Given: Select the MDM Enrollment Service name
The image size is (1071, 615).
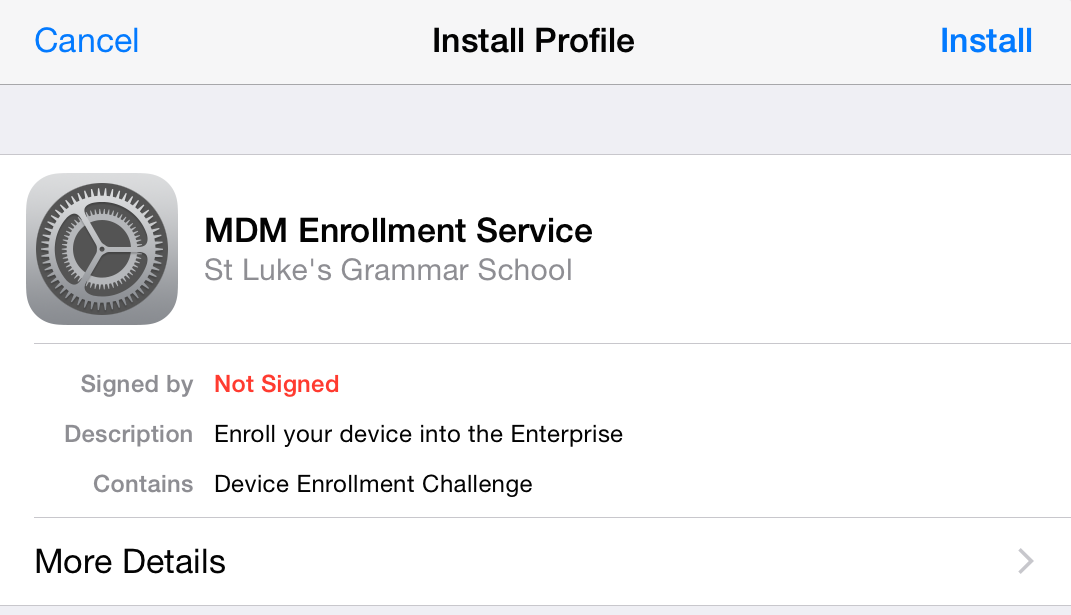Looking at the screenshot, I should coord(398,231).
